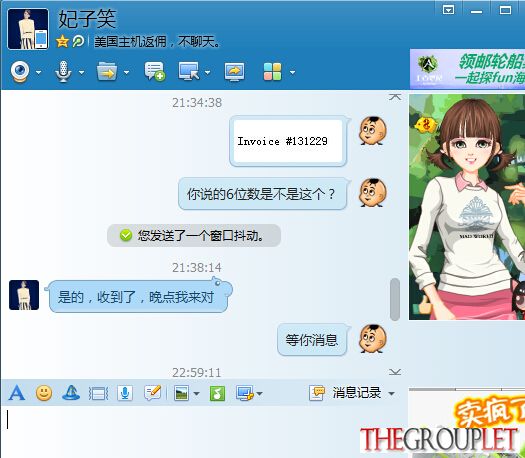Expand the voice call options arrow
This screenshot has width=525, height=458.
81,72
